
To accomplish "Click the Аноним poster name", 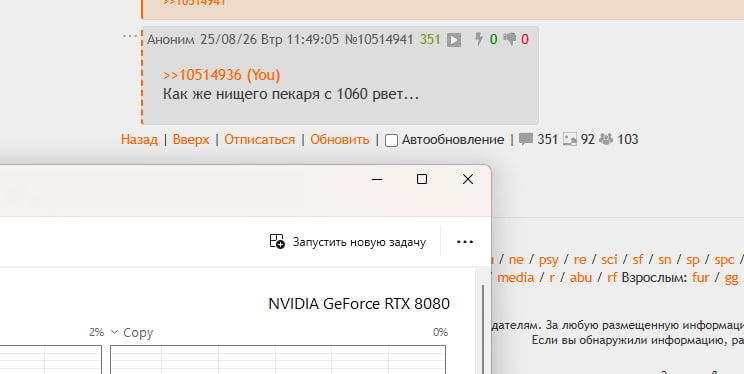I will [171, 39].
